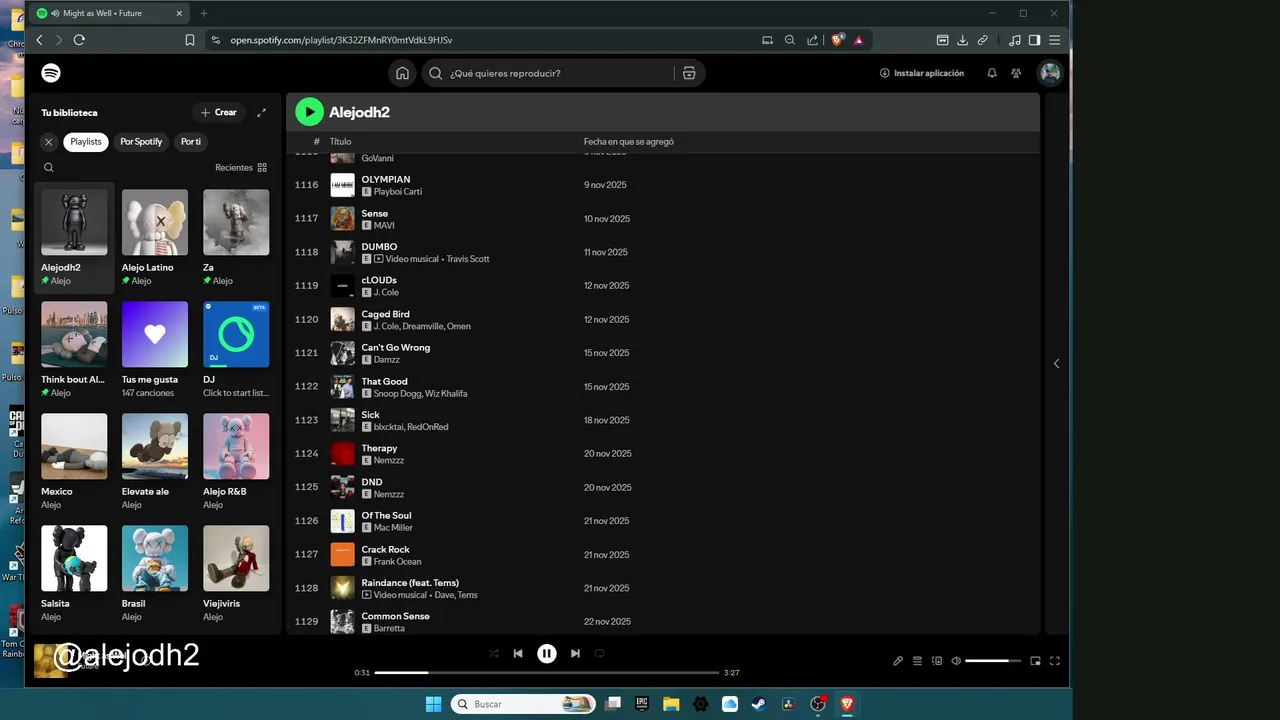Skip to next track
1280x720 pixels.
pos(575,653)
